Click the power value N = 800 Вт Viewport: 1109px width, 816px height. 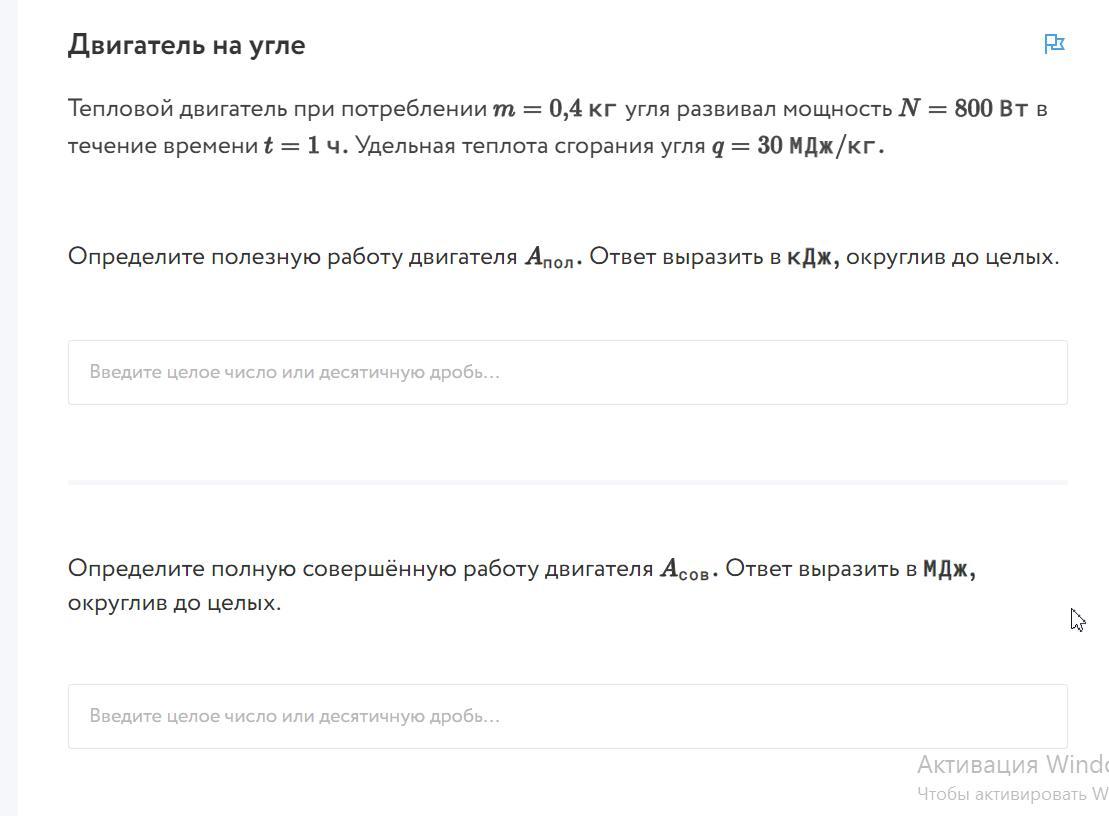(x=963, y=108)
